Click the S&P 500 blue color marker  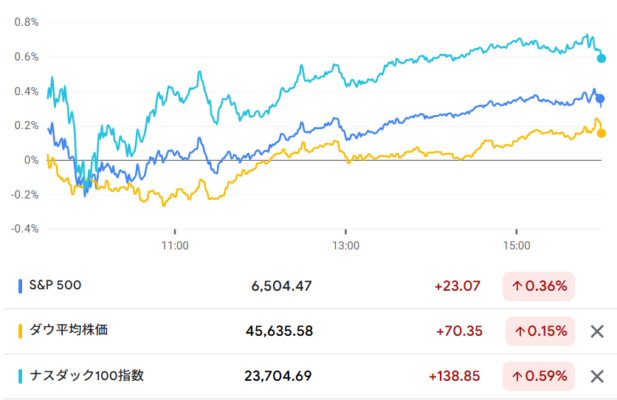coord(20,286)
